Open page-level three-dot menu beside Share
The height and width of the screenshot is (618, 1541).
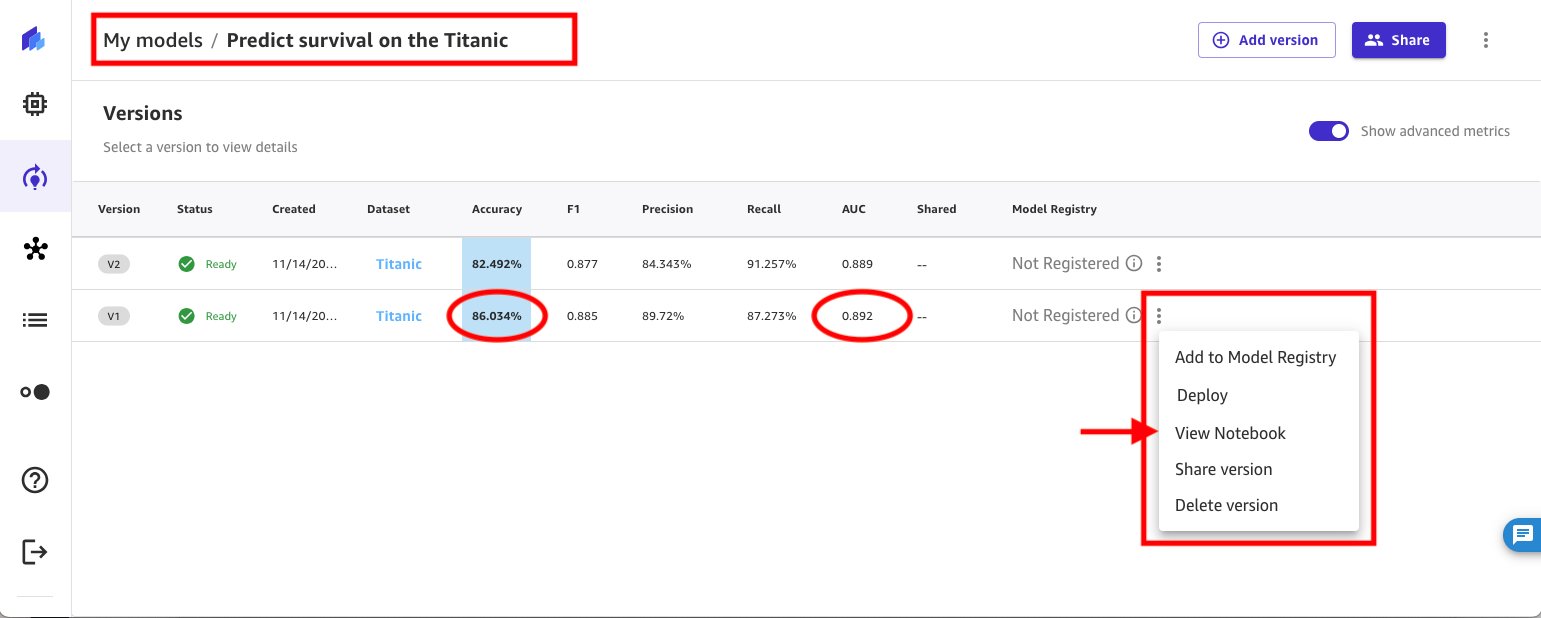point(1486,40)
